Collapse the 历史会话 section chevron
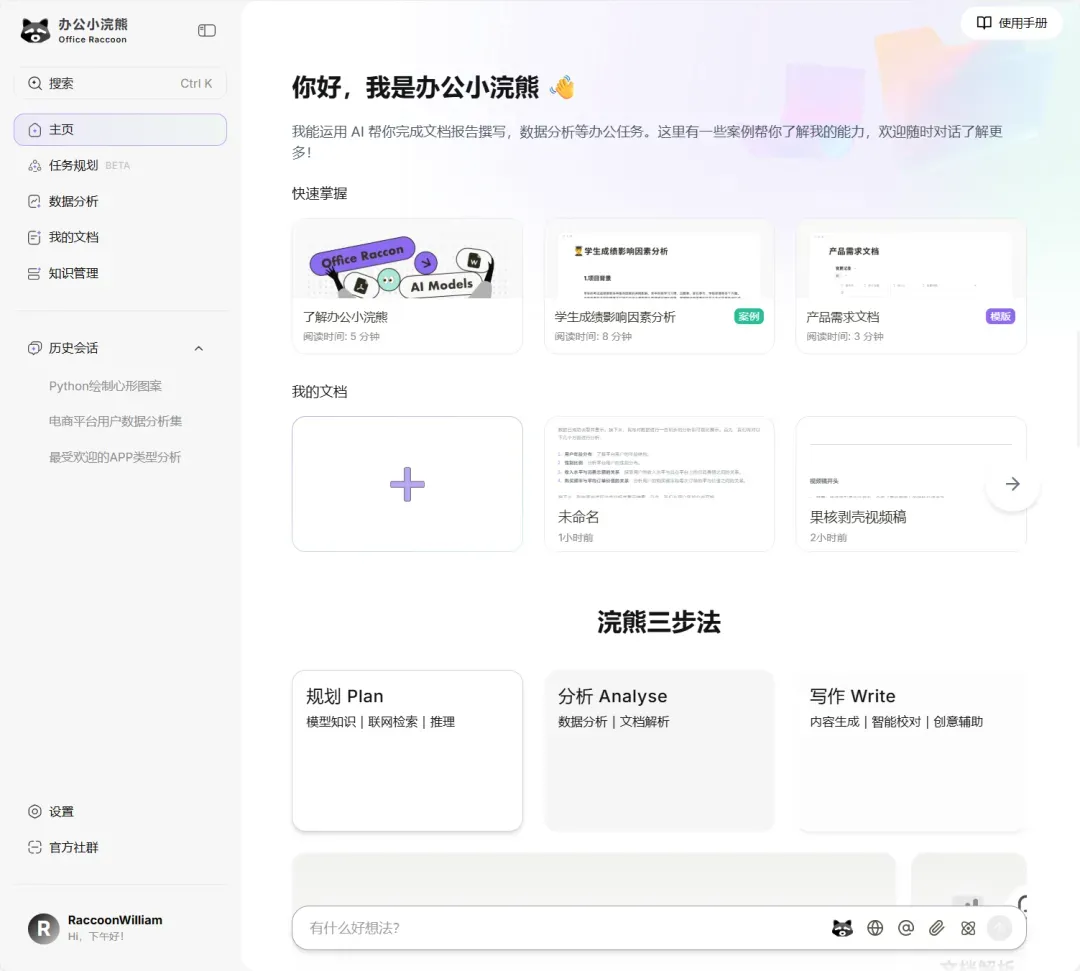The height and width of the screenshot is (971, 1080). [198, 348]
